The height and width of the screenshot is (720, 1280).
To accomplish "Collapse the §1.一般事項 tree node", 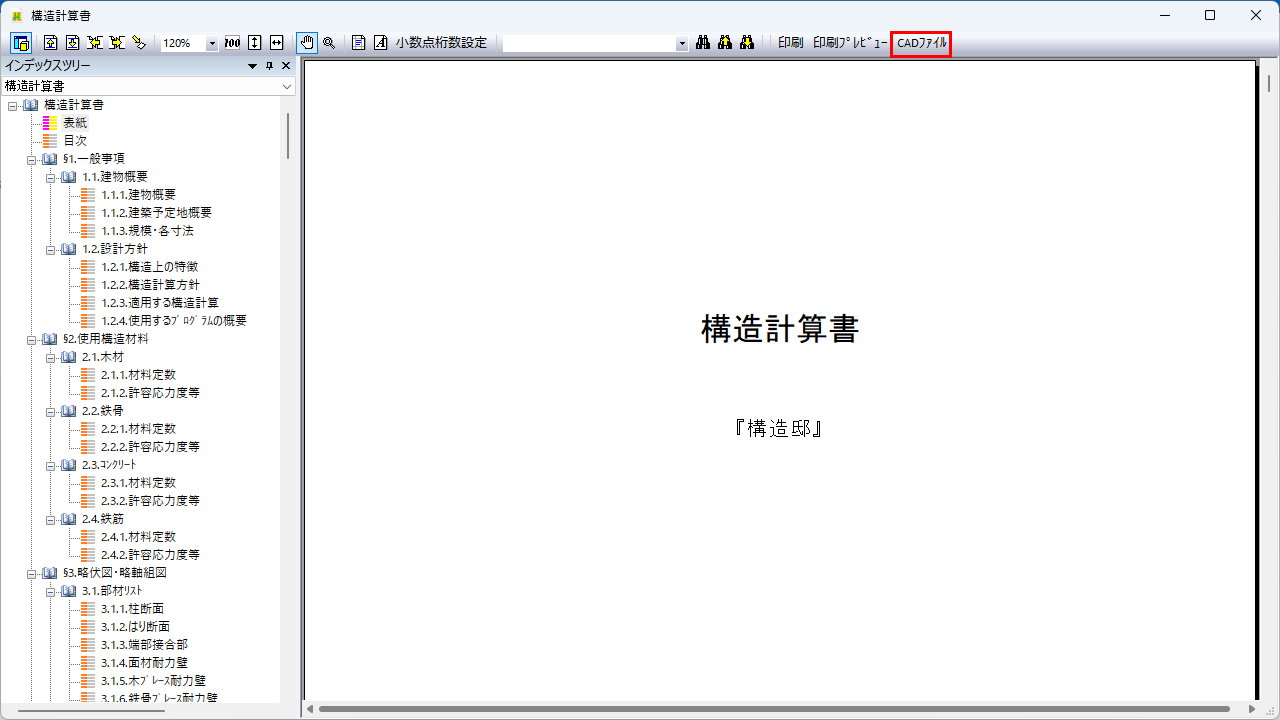I will point(32,159).
